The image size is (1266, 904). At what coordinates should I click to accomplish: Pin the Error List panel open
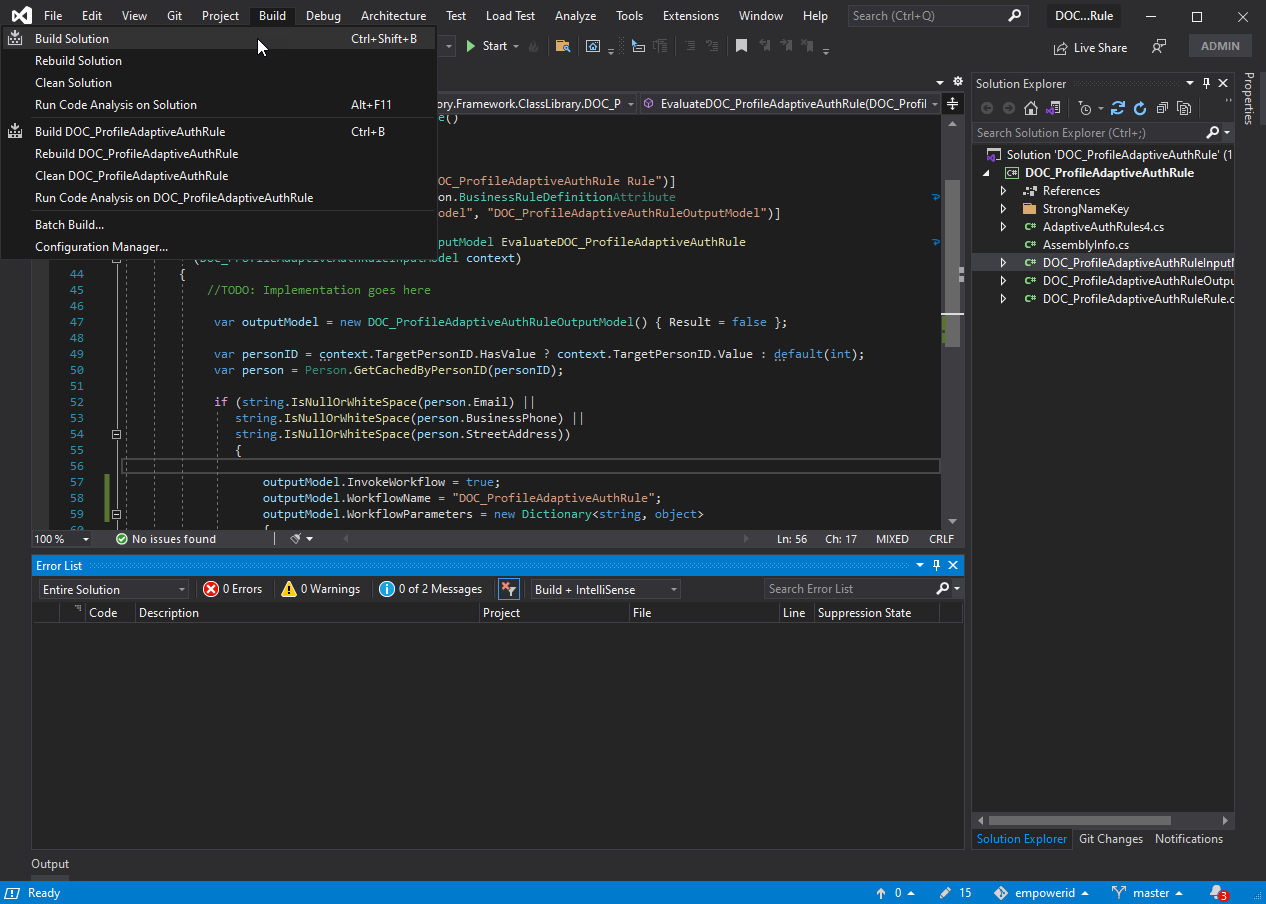click(935, 565)
